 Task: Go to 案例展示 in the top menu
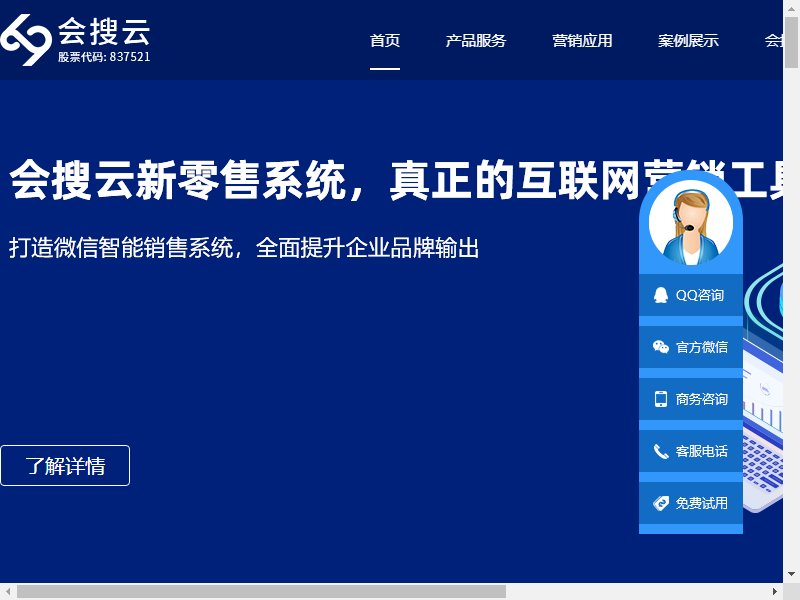tap(688, 40)
